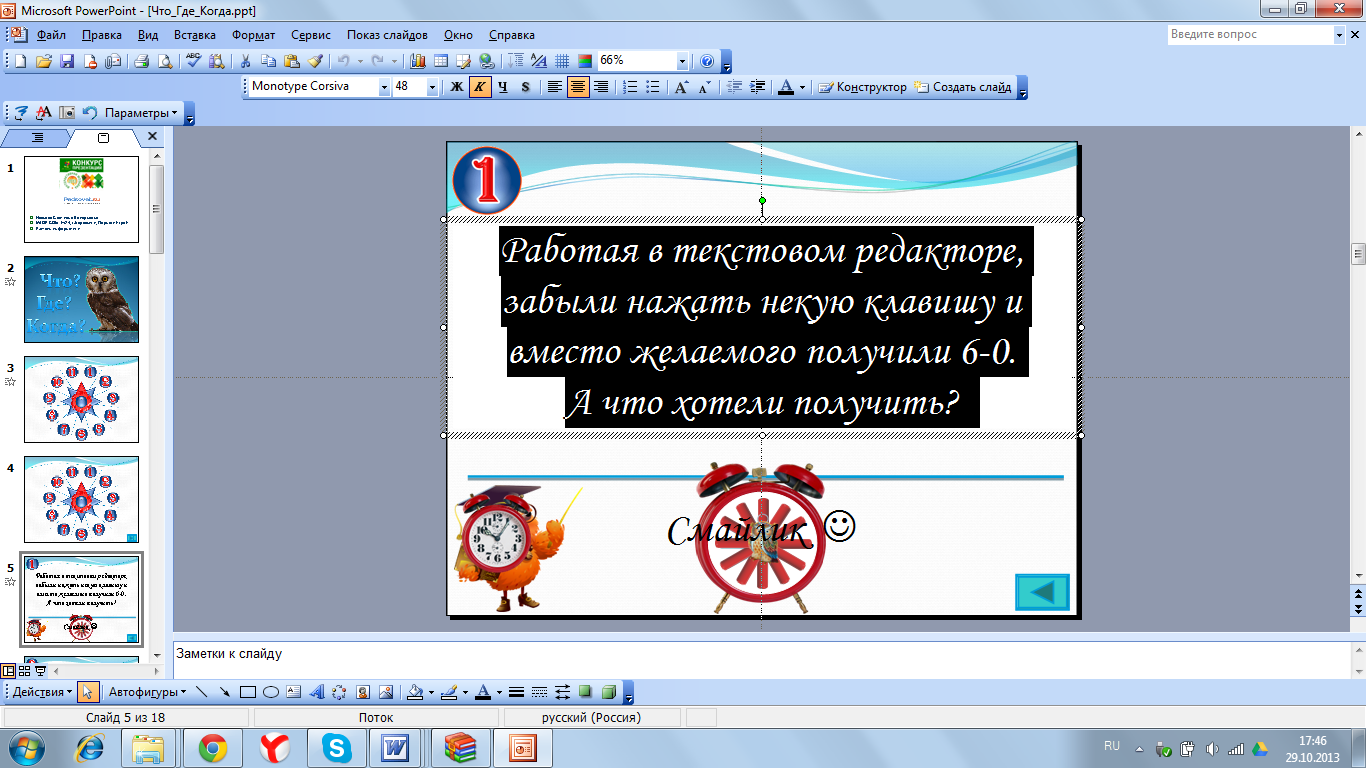Click the Copy icon
This screenshot has height=768, width=1366.
click(x=268, y=61)
